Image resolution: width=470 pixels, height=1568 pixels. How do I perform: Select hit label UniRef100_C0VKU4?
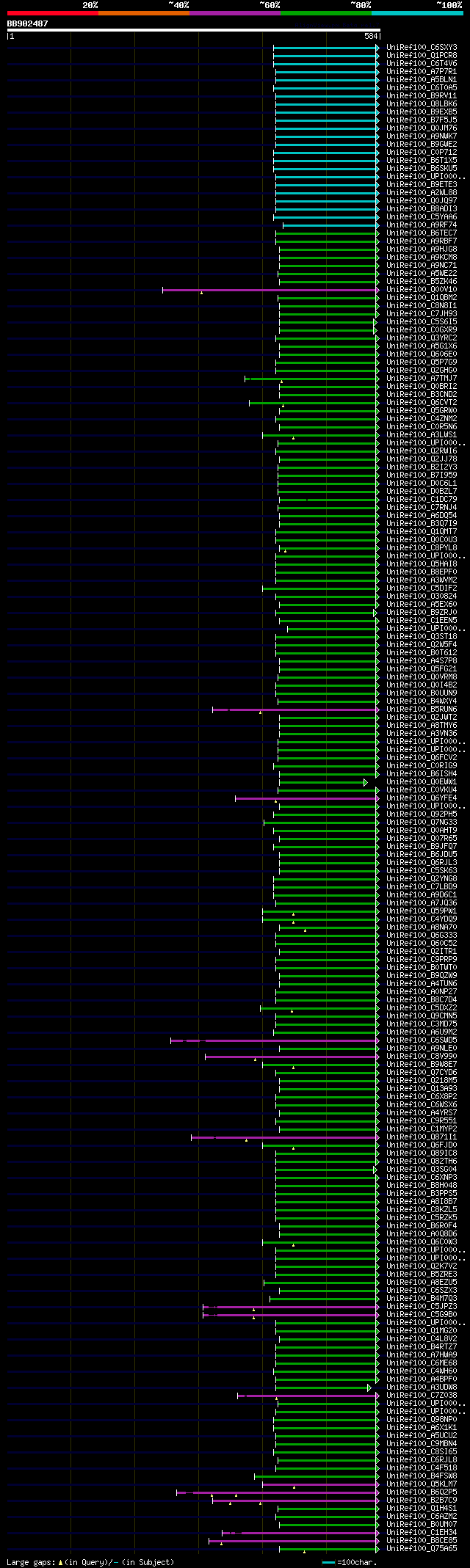pos(422,790)
